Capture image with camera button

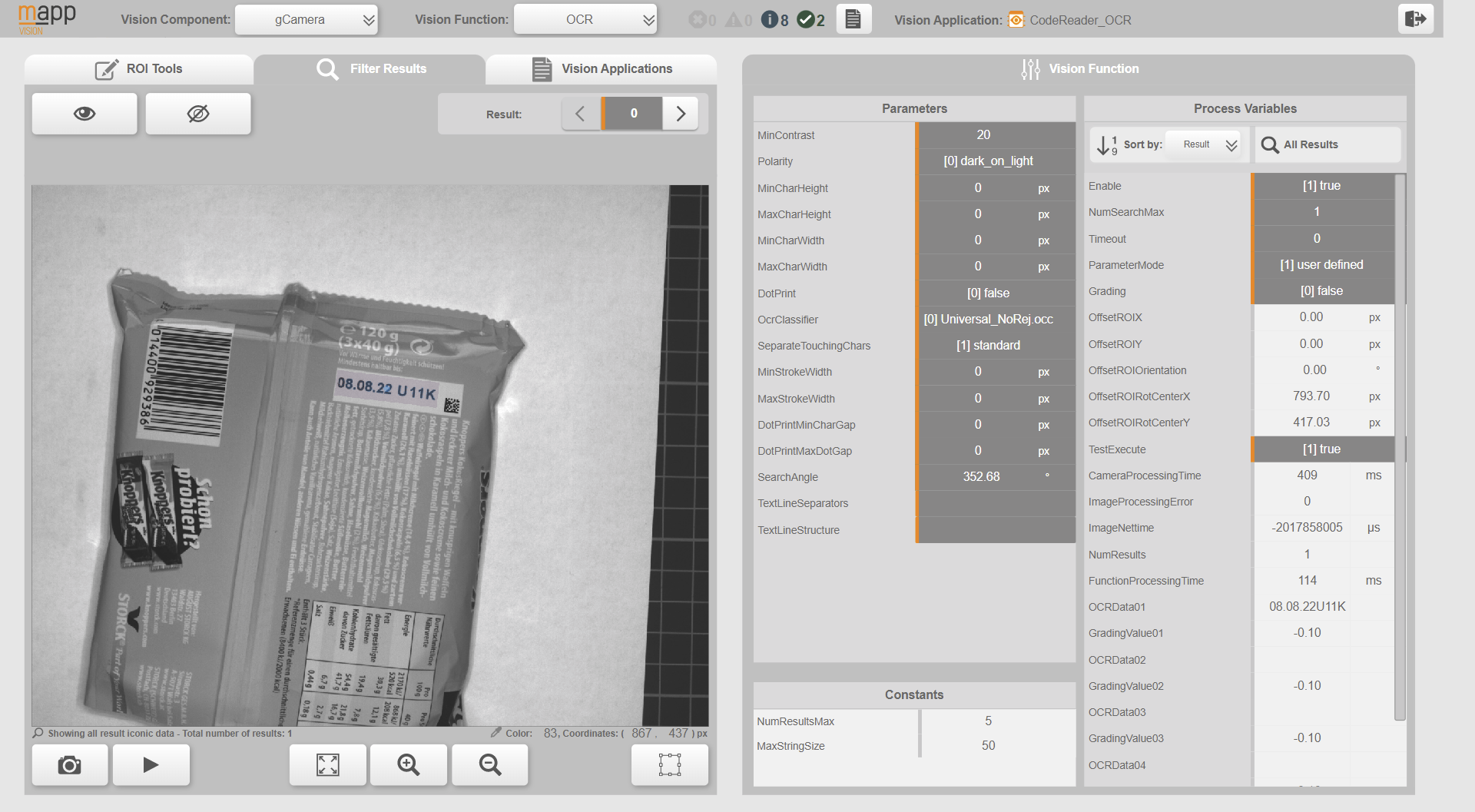pyautogui.click(x=70, y=765)
